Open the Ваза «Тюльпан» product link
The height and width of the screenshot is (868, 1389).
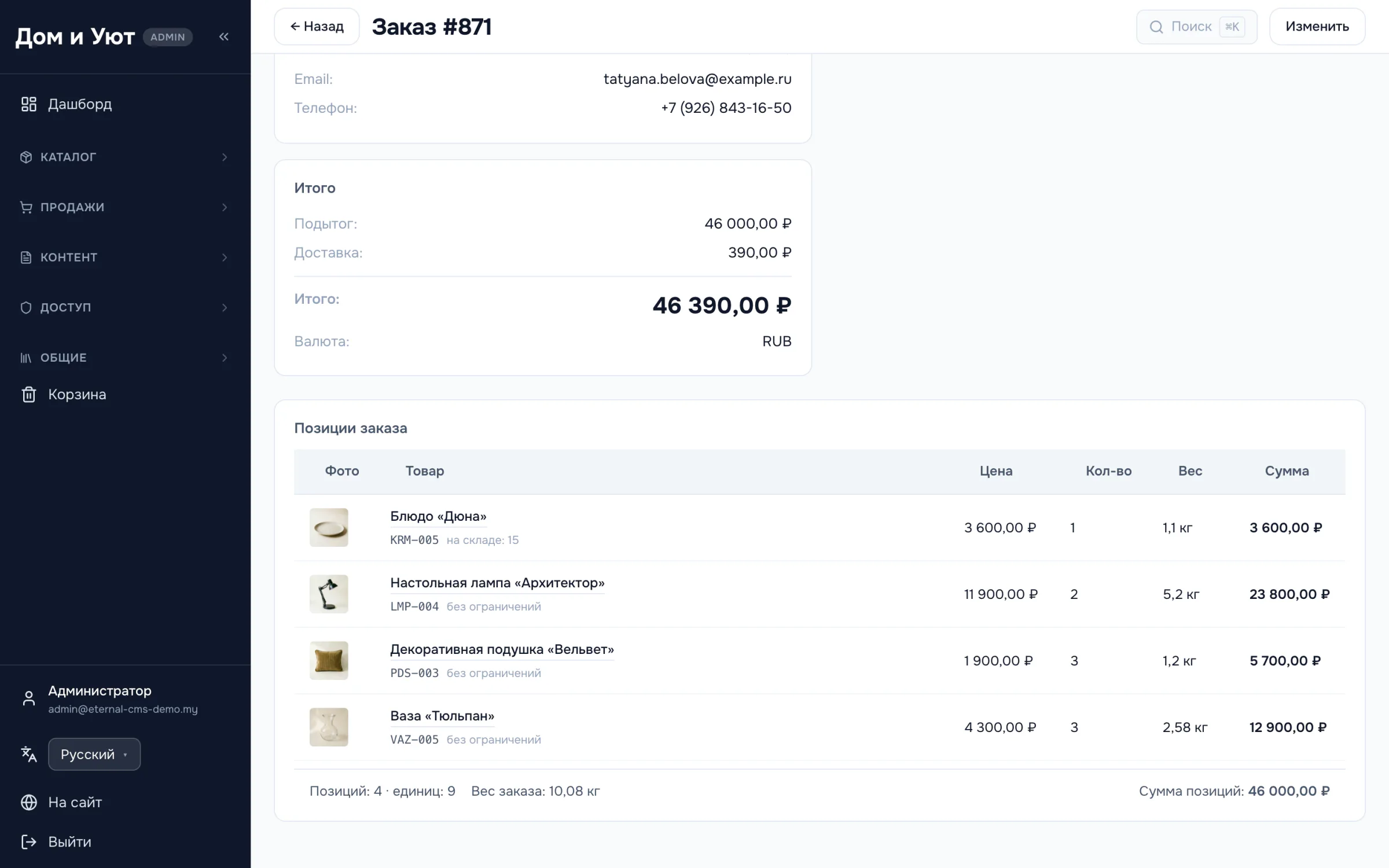(442, 716)
